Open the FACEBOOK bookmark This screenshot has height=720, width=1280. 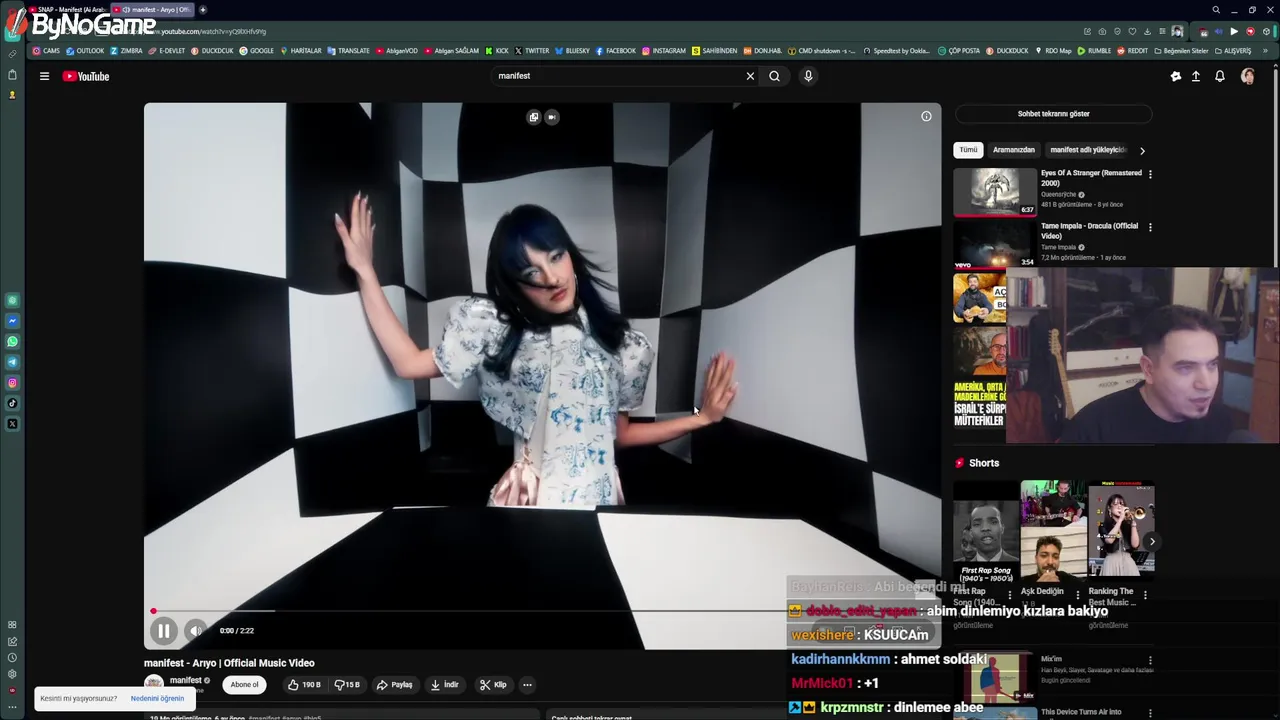615,51
